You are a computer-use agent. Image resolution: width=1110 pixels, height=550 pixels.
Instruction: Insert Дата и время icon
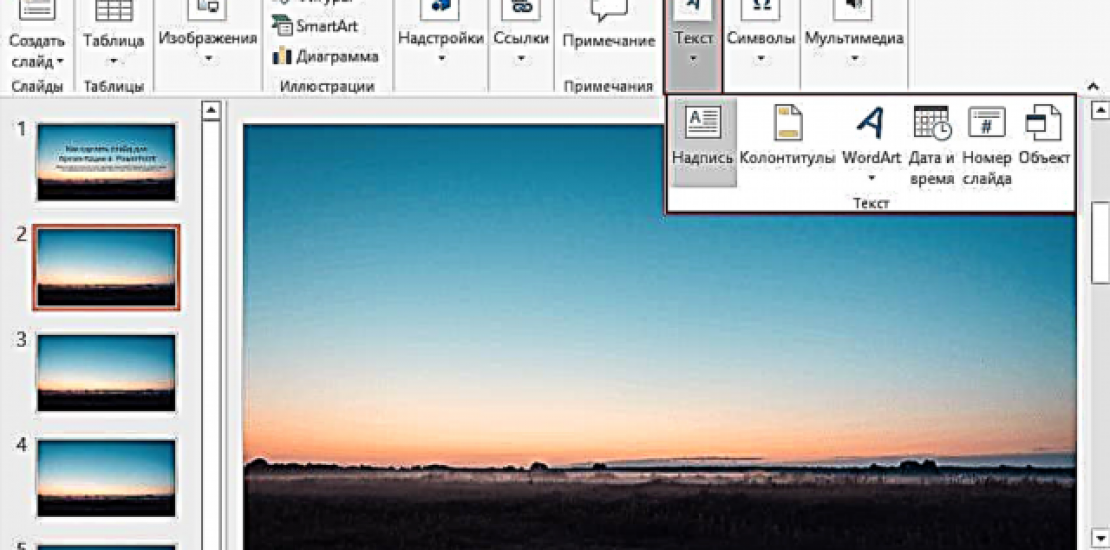click(x=932, y=124)
